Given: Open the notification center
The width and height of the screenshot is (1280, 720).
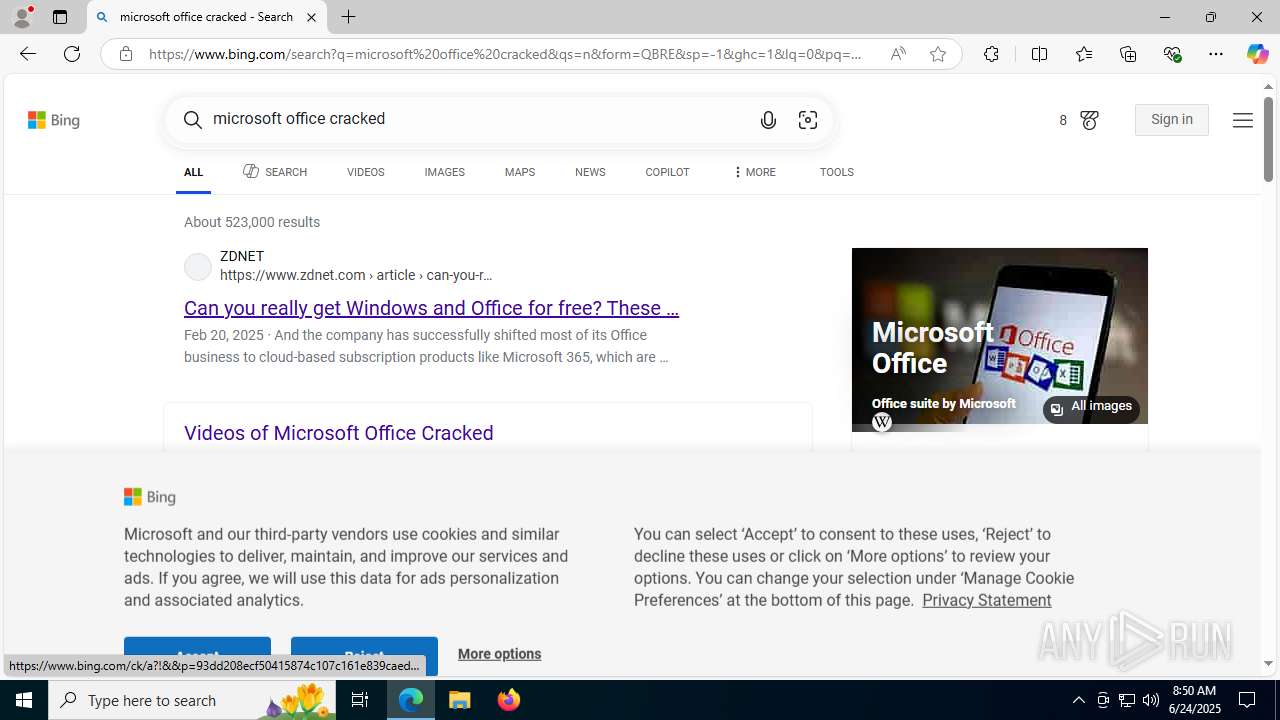Looking at the screenshot, I should [1248, 700].
